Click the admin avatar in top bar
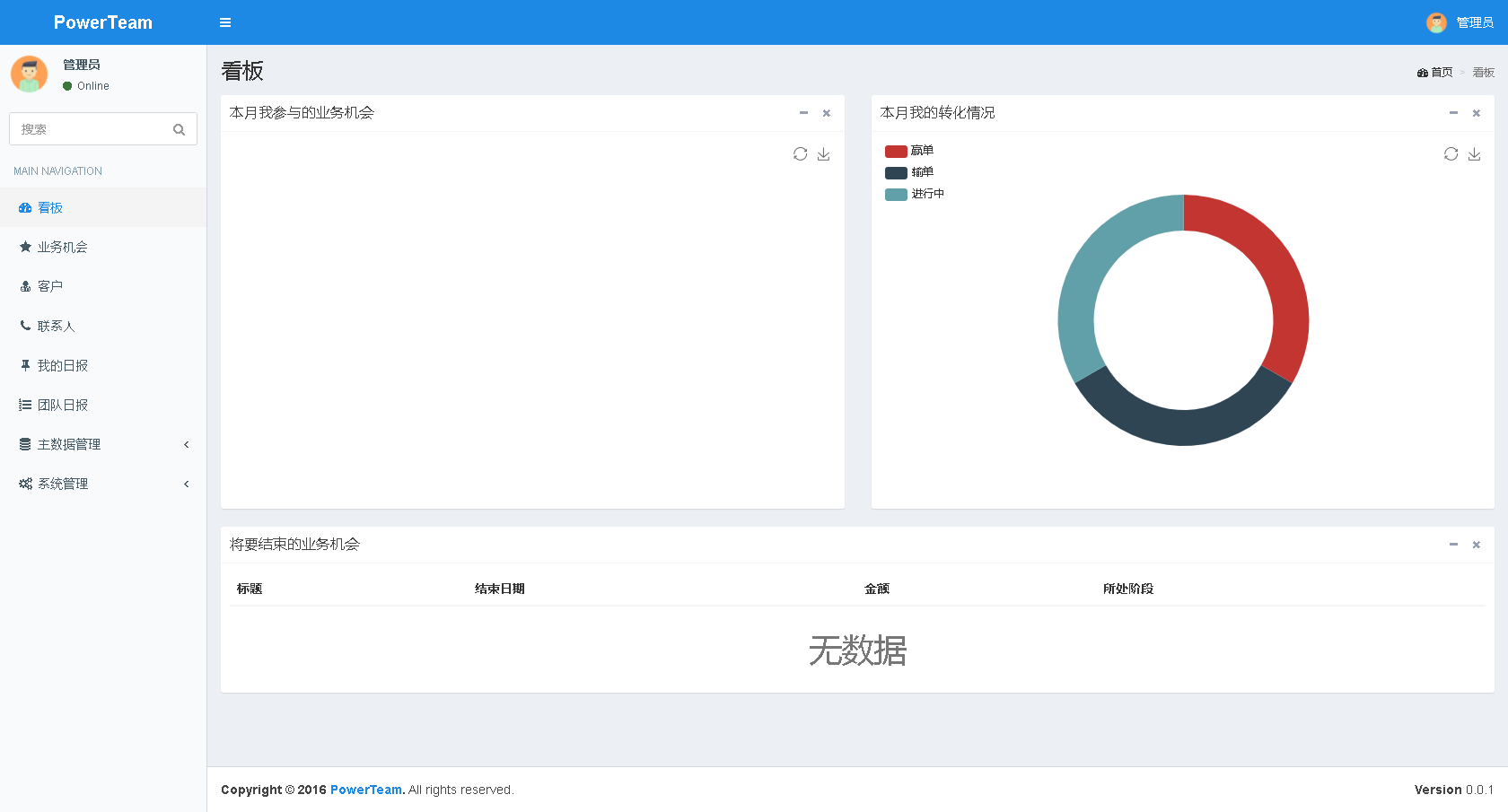Image resolution: width=1508 pixels, height=812 pixels. click(1436, 22)
